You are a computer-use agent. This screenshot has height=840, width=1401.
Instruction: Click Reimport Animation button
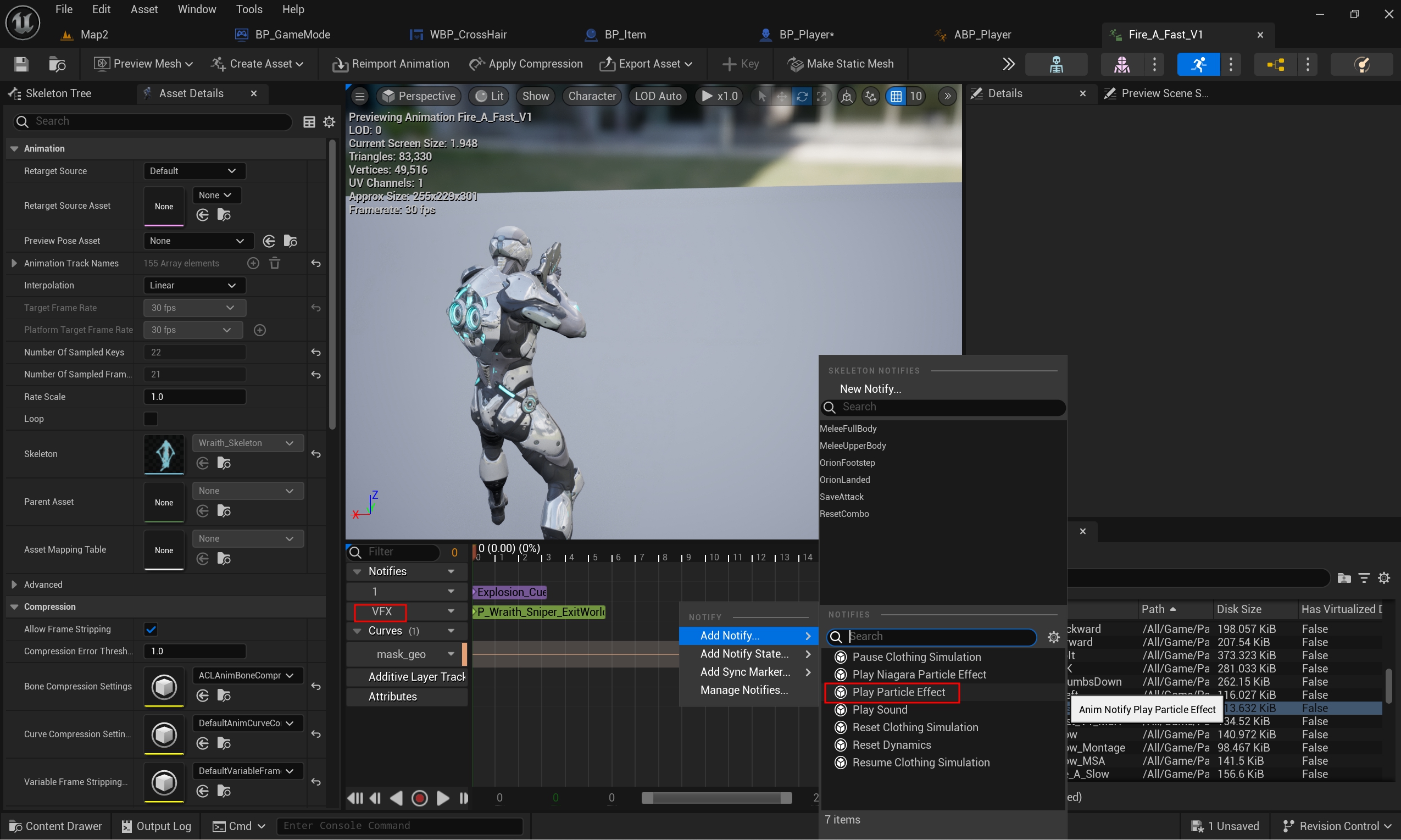click(x=391, y=64)
